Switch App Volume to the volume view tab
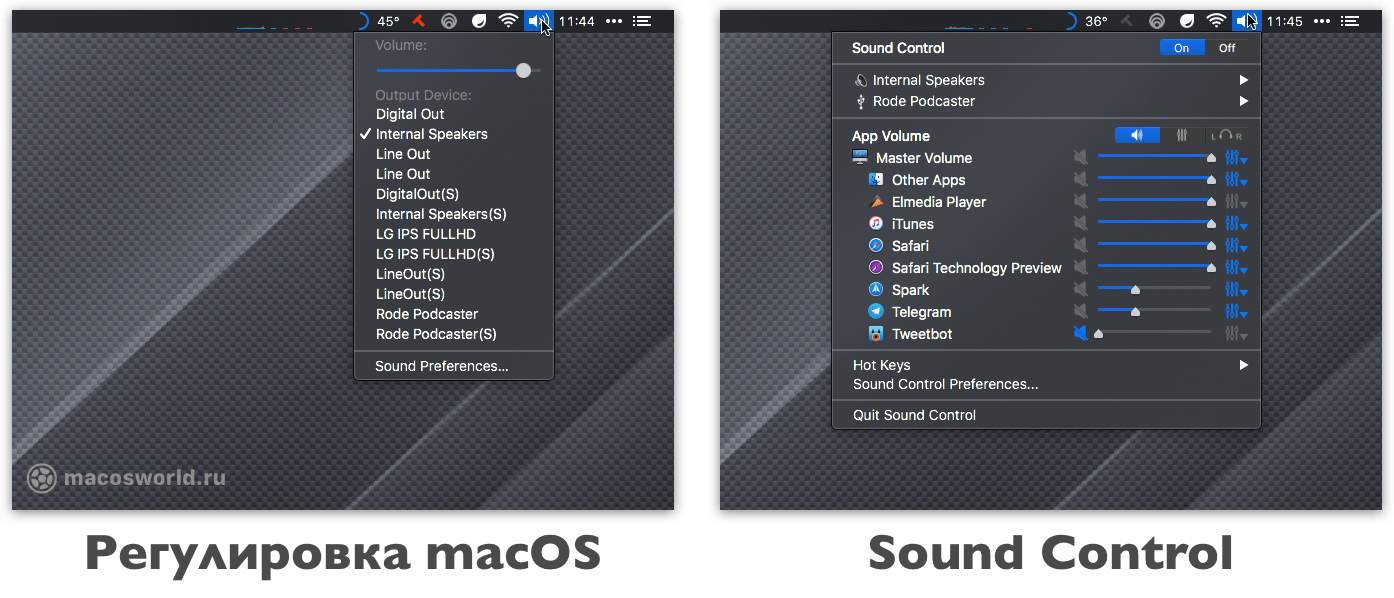The image size is (1394, 598). tap(1137, 136)
